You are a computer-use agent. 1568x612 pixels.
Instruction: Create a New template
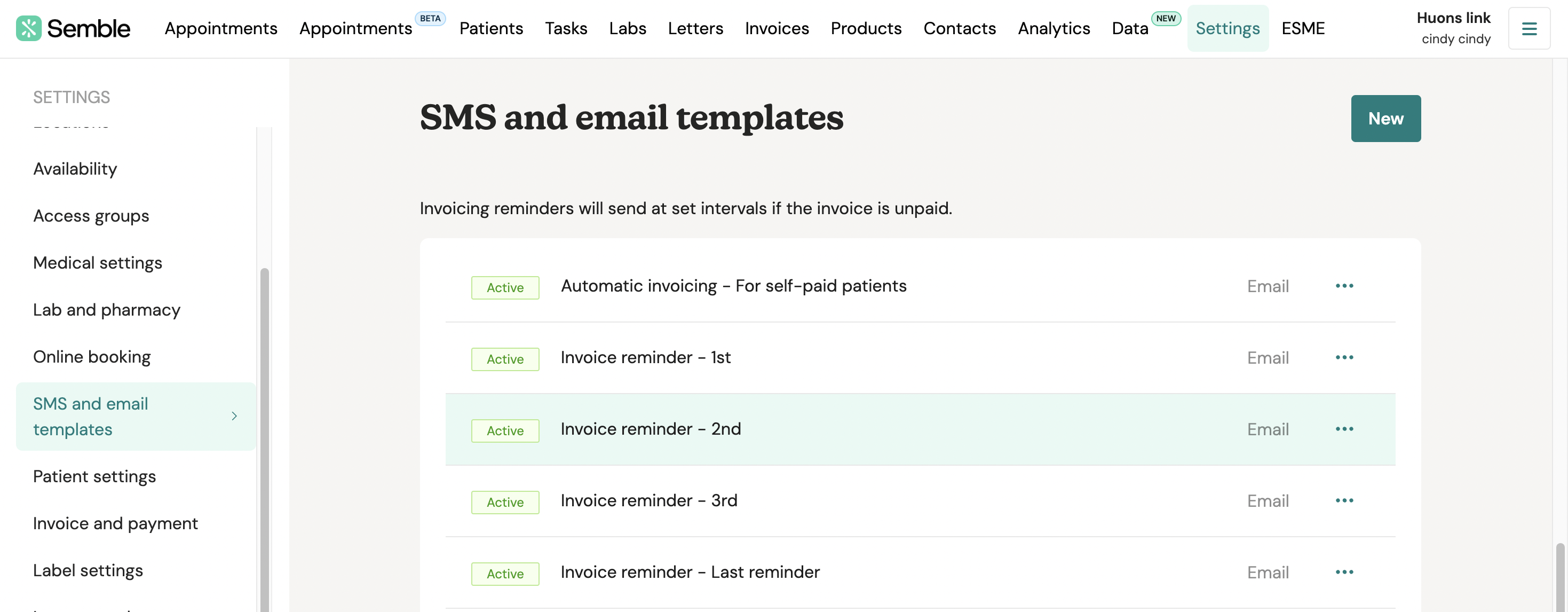(1385, 118)
